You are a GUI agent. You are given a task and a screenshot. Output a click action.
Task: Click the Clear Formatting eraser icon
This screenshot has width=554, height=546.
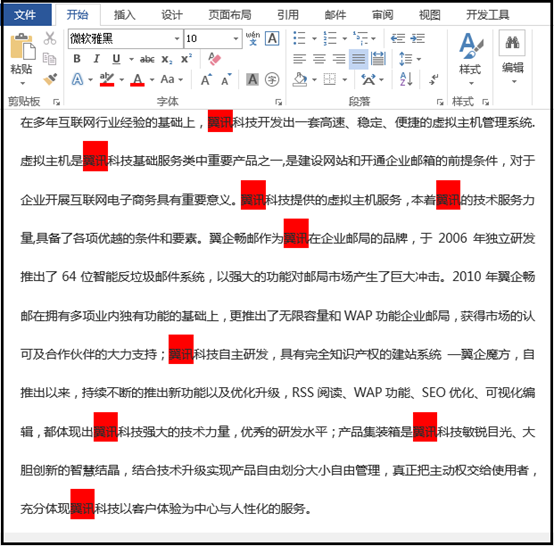(x=214, y=59)
